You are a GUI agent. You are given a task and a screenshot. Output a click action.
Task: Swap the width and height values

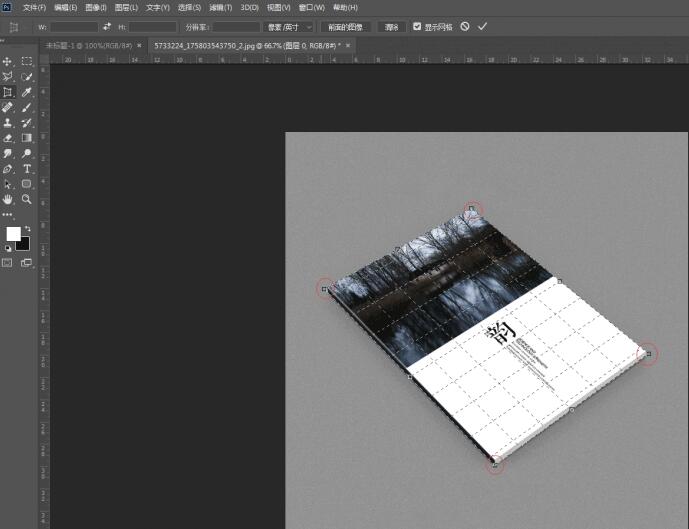click(x=107, y=27)
